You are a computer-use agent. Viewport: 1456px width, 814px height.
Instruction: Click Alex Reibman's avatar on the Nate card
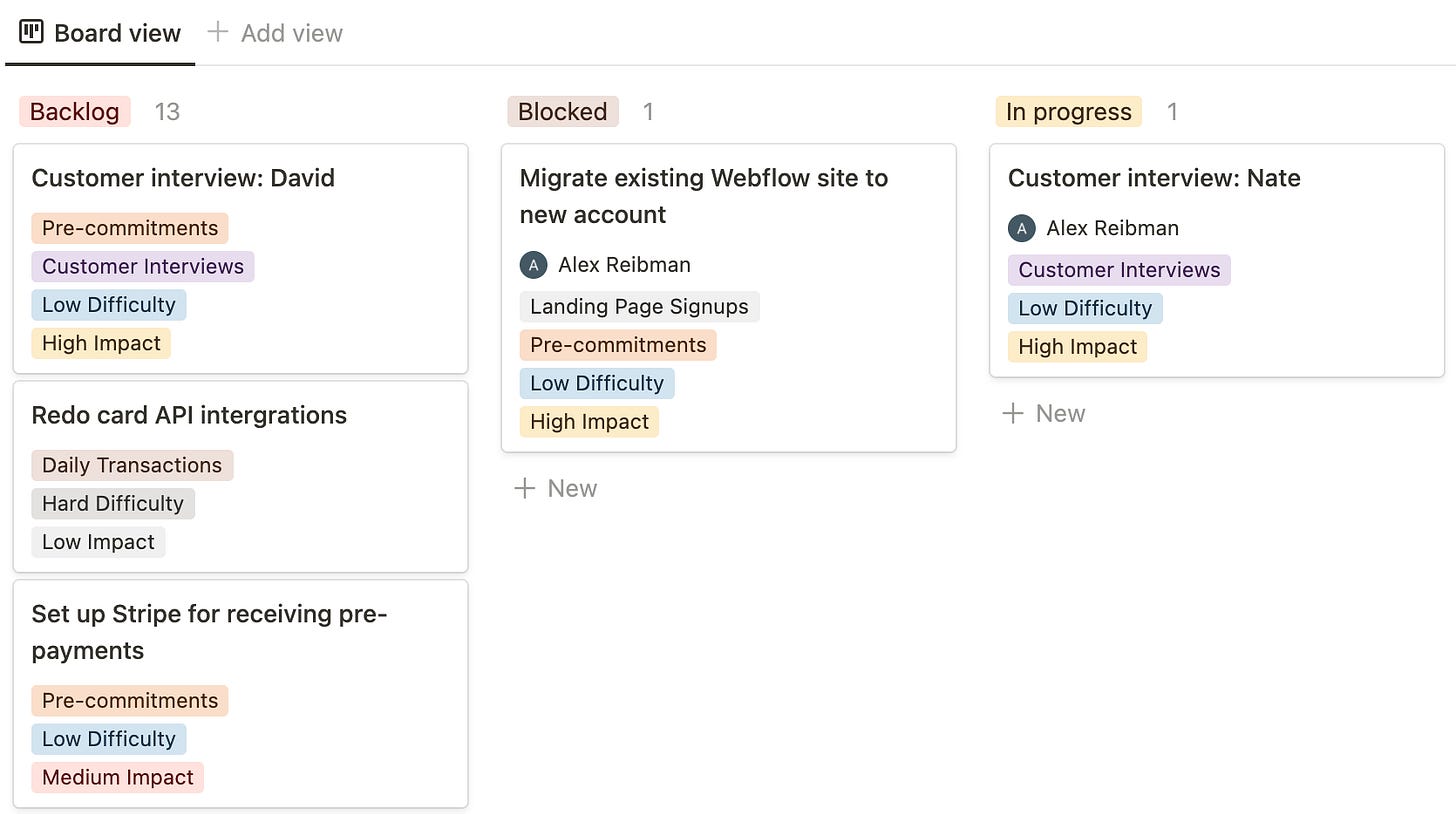click(1021, 228)
